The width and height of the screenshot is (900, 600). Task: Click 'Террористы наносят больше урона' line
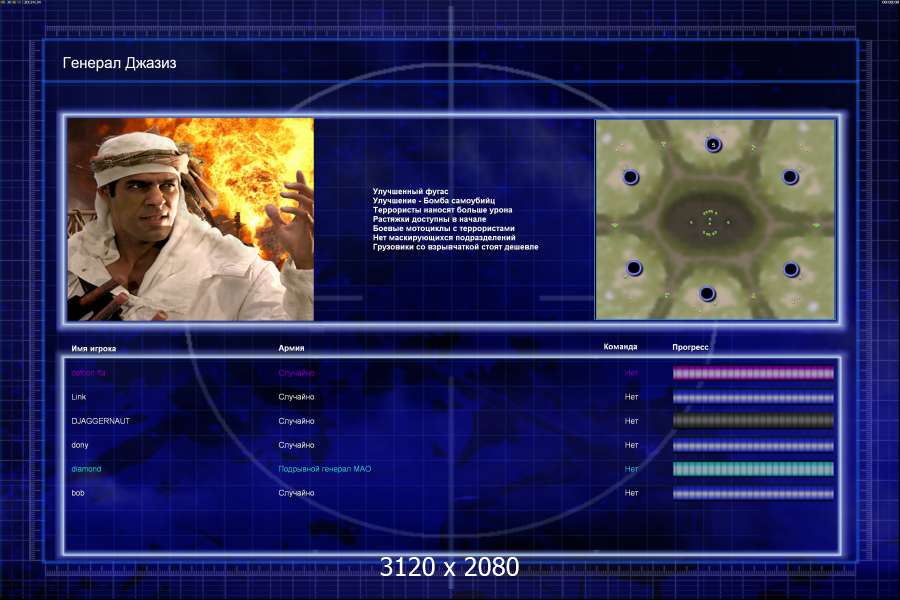[443, 210]
